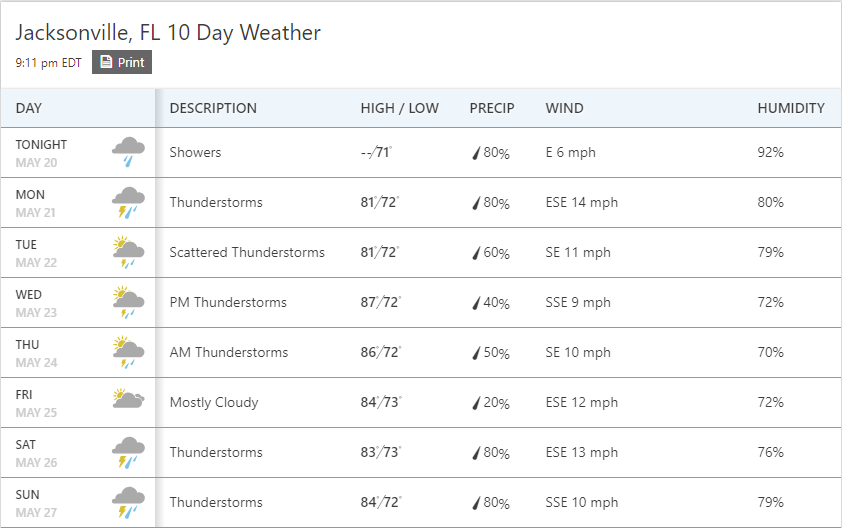The width and height of the screenshot is (842, 528).
Task: Select the Mostly Cloudy description text
Action: [x=214, y=402]
